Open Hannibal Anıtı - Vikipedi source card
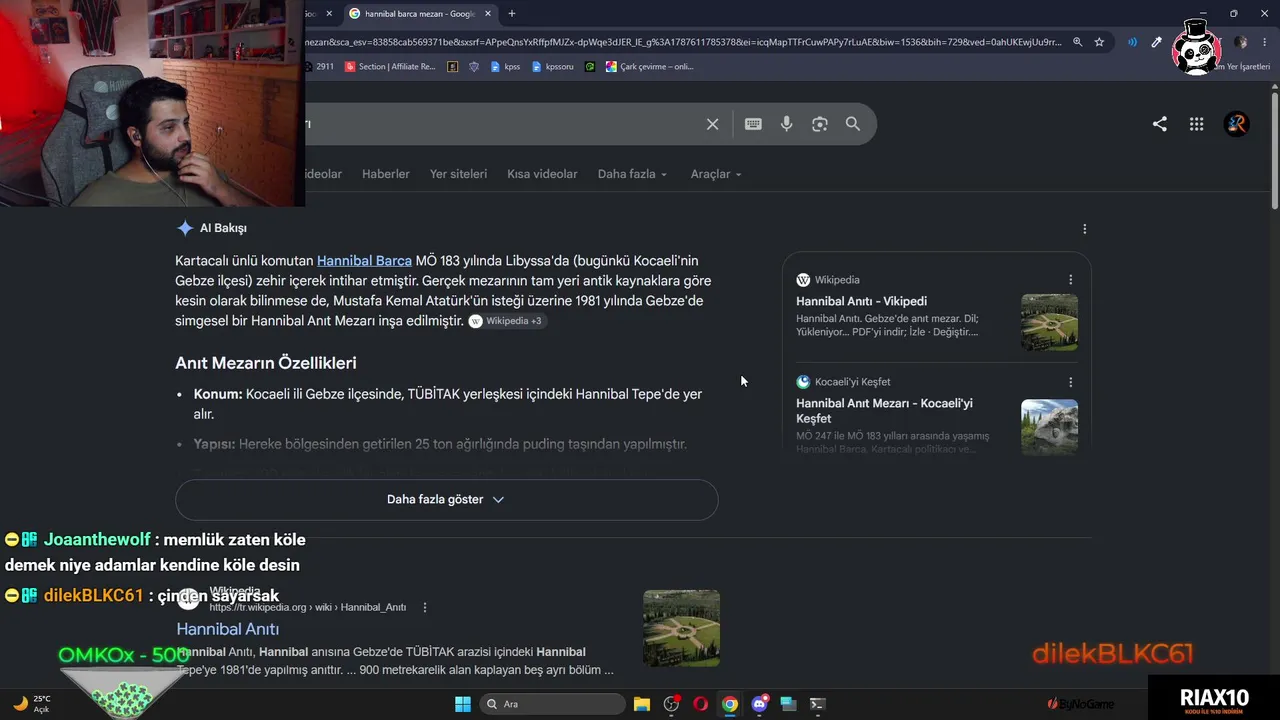The width and height of the screenshot is (1280, 720). (861, 301)
